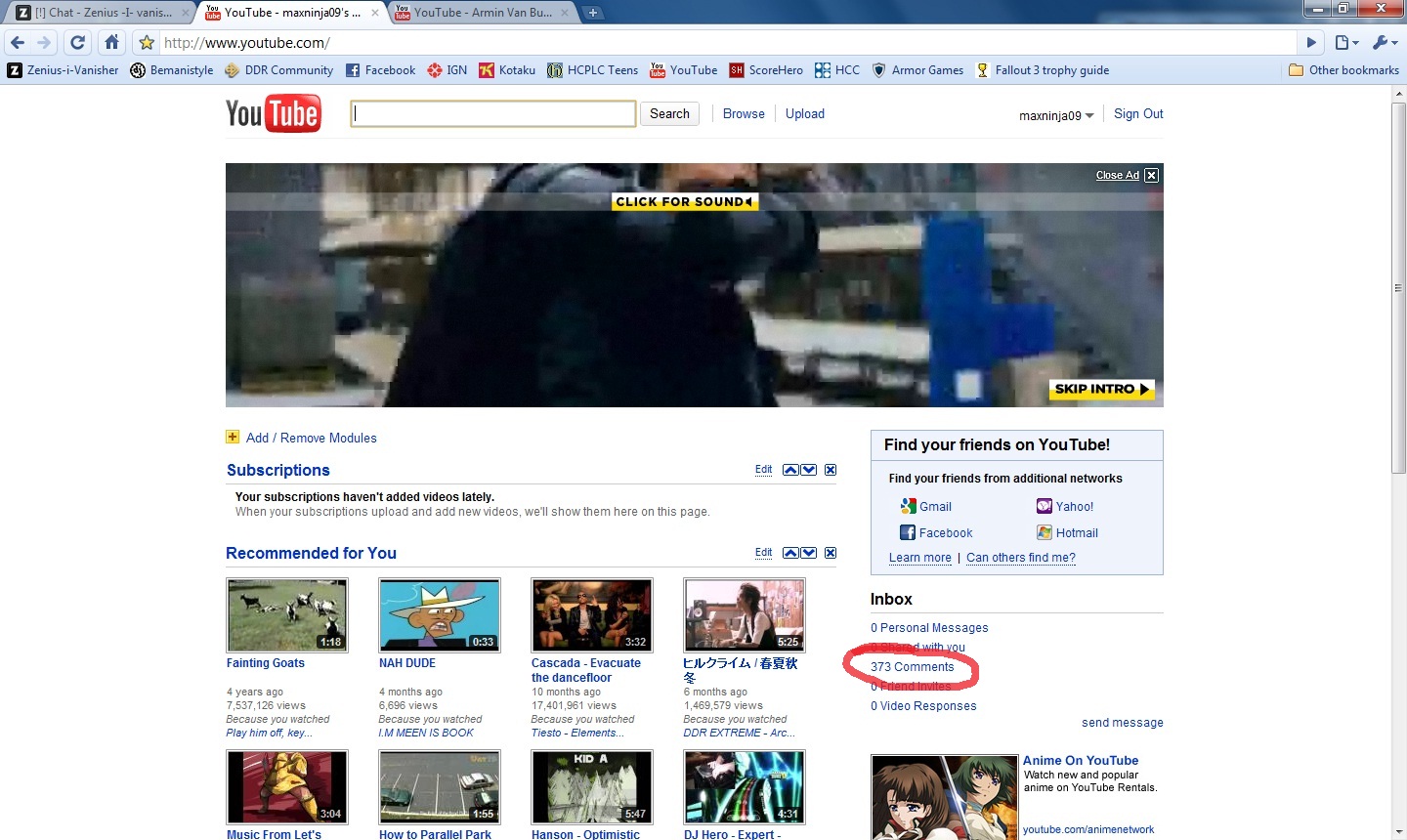Open the NAH DUDE video thumbnail

point(440,615)
